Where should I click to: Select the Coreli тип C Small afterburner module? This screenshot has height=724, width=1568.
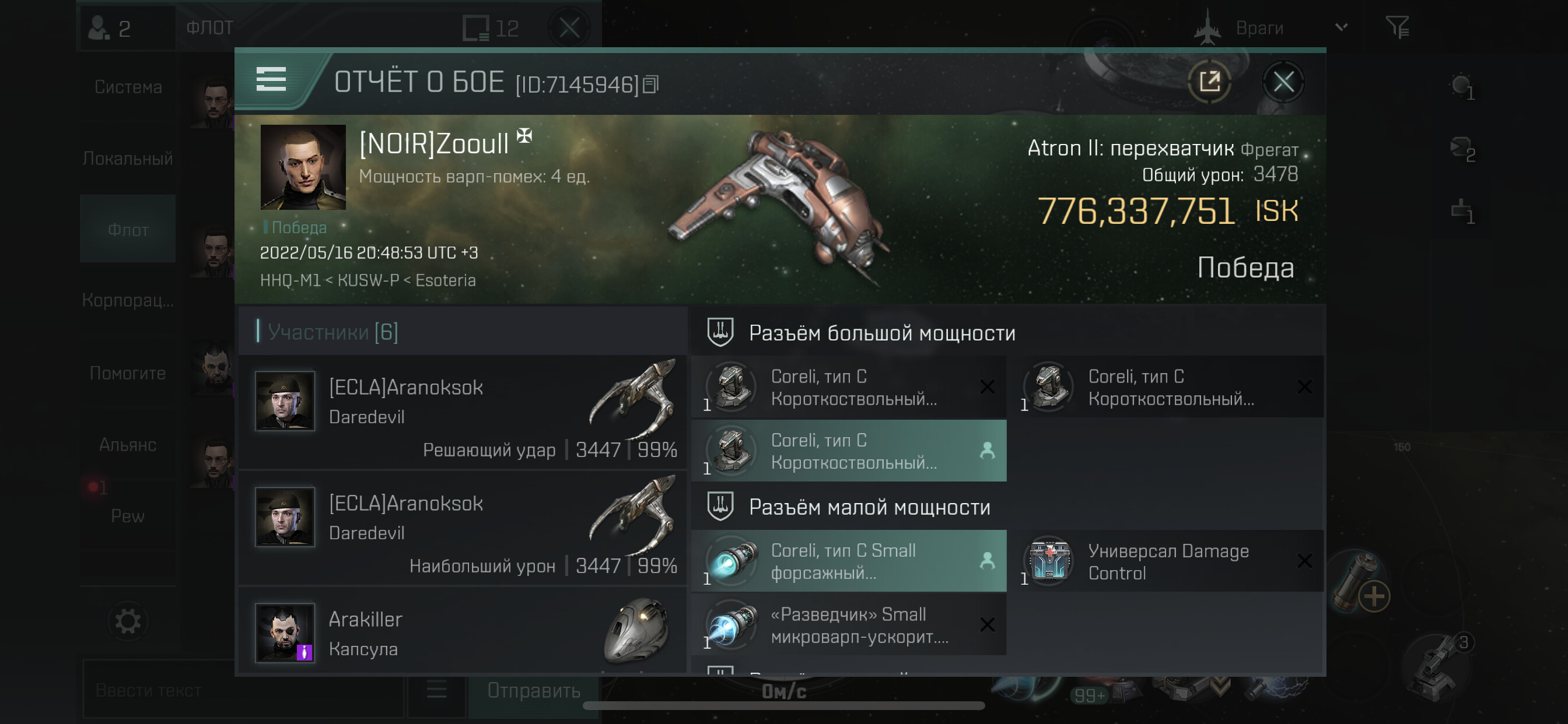click(849, 561)
